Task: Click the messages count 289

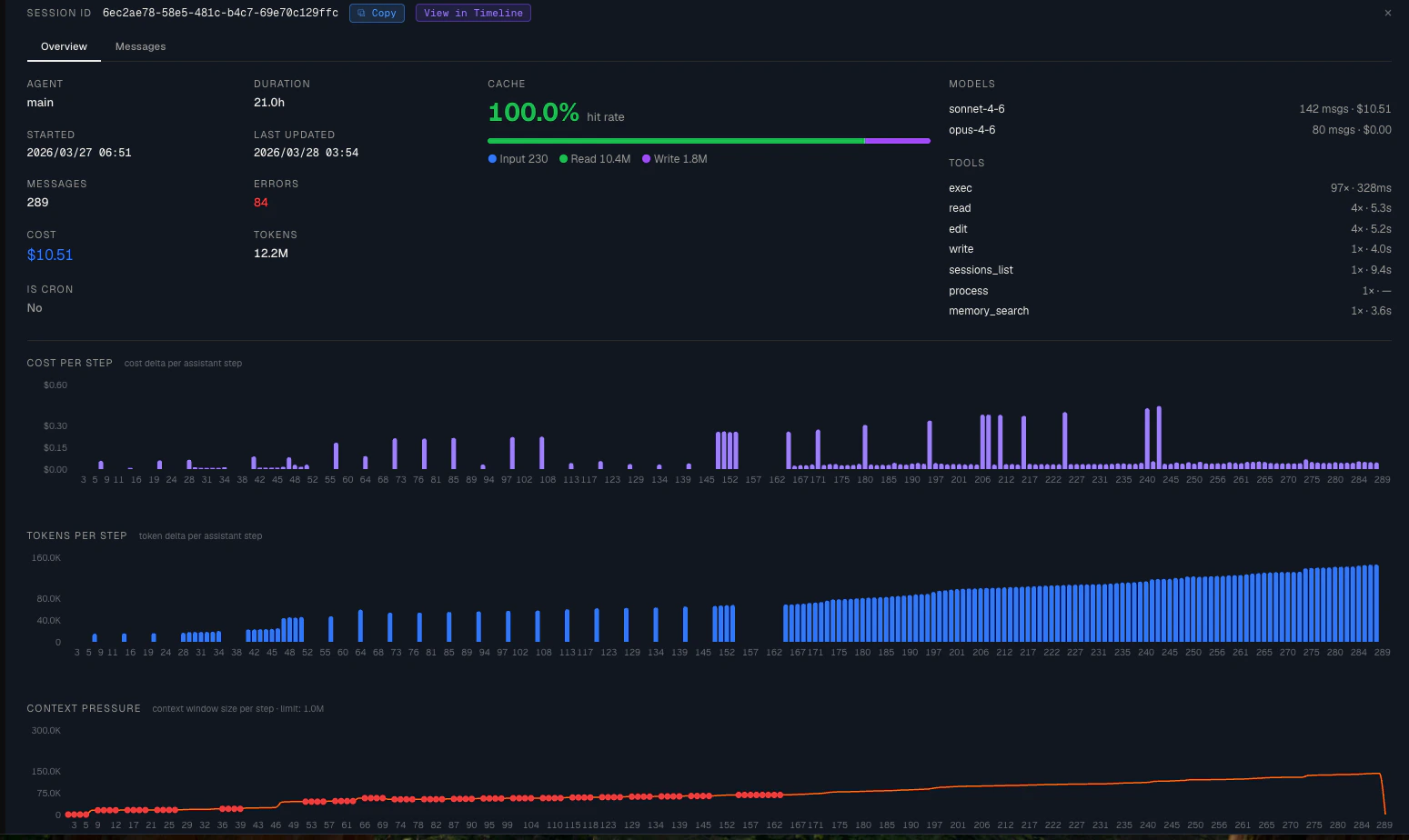Action: pyautogui.click(x=38, y=203)
